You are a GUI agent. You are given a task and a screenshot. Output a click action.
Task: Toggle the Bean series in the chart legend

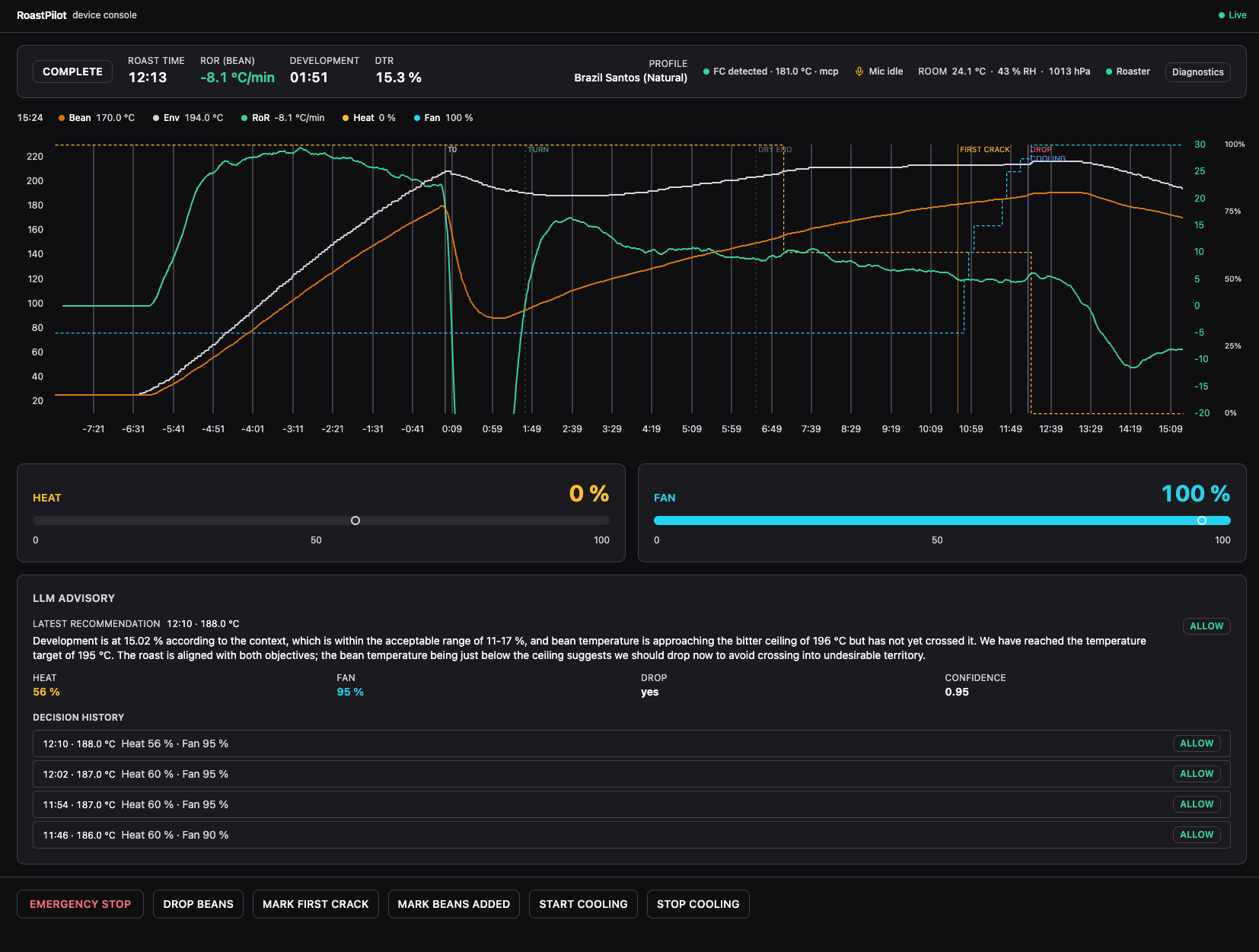pyautogui.click(x=97, y=118)
